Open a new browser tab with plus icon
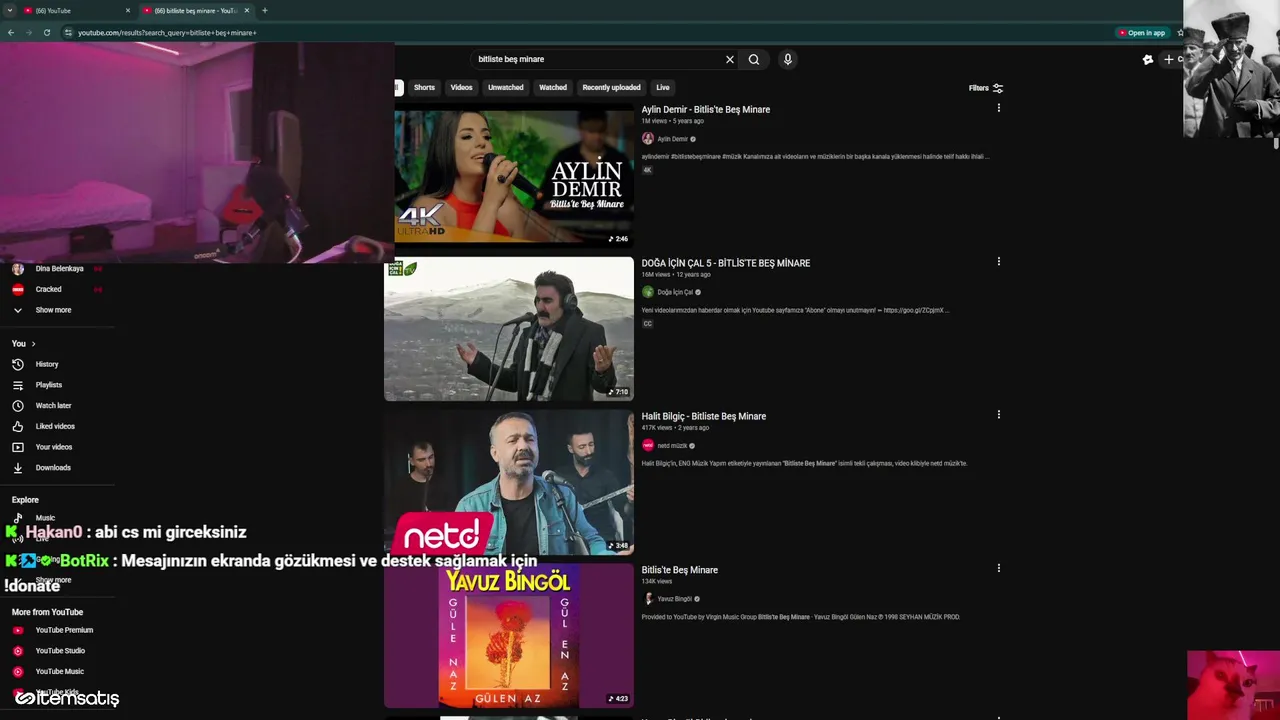Screen dimensions: 1280x720 pos(264,10)
